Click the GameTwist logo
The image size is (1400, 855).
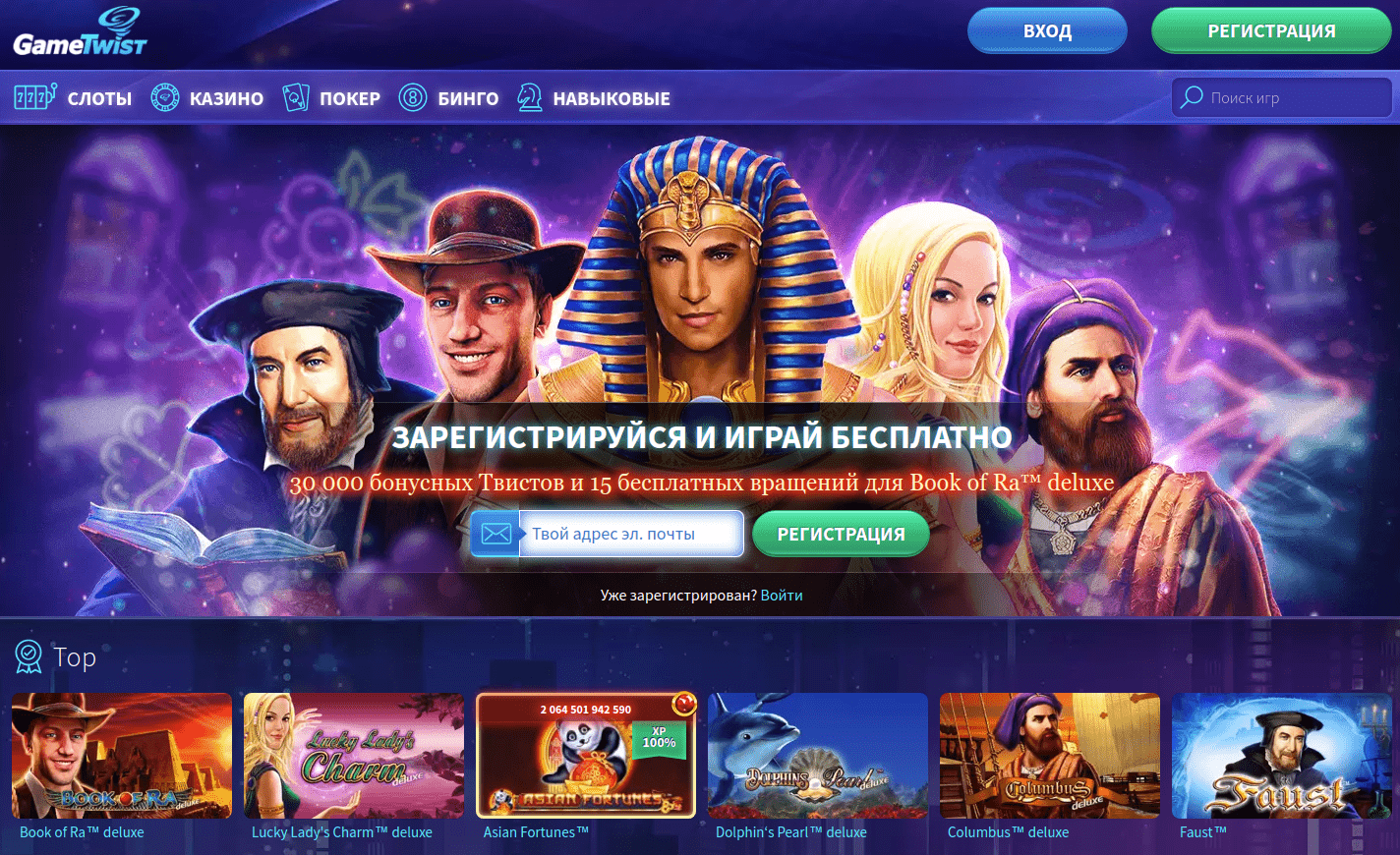(x=81, y=33)
